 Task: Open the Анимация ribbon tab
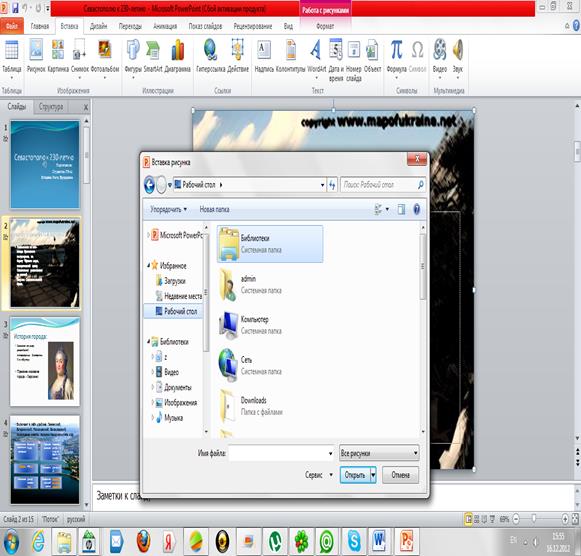coord(165,26)
